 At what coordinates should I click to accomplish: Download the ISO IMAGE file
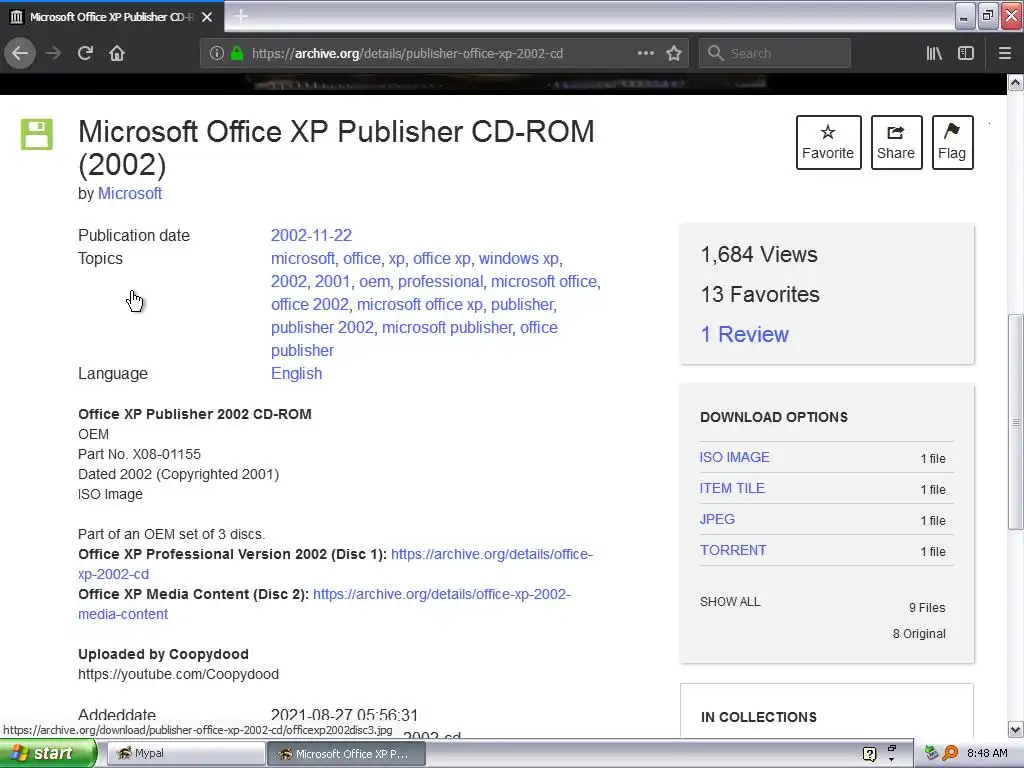point(735,457)
